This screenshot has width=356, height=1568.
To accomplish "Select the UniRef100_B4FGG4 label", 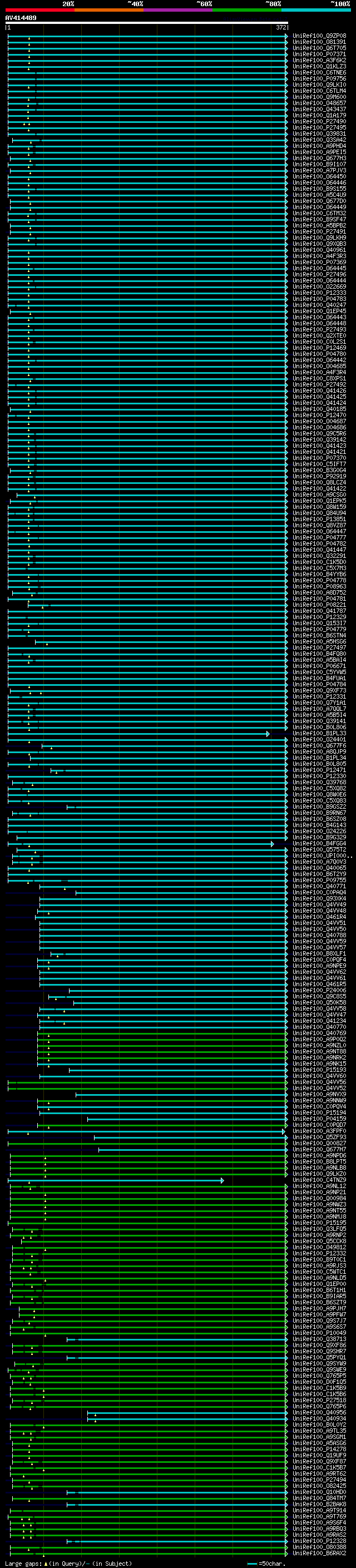I will (319, 844).
